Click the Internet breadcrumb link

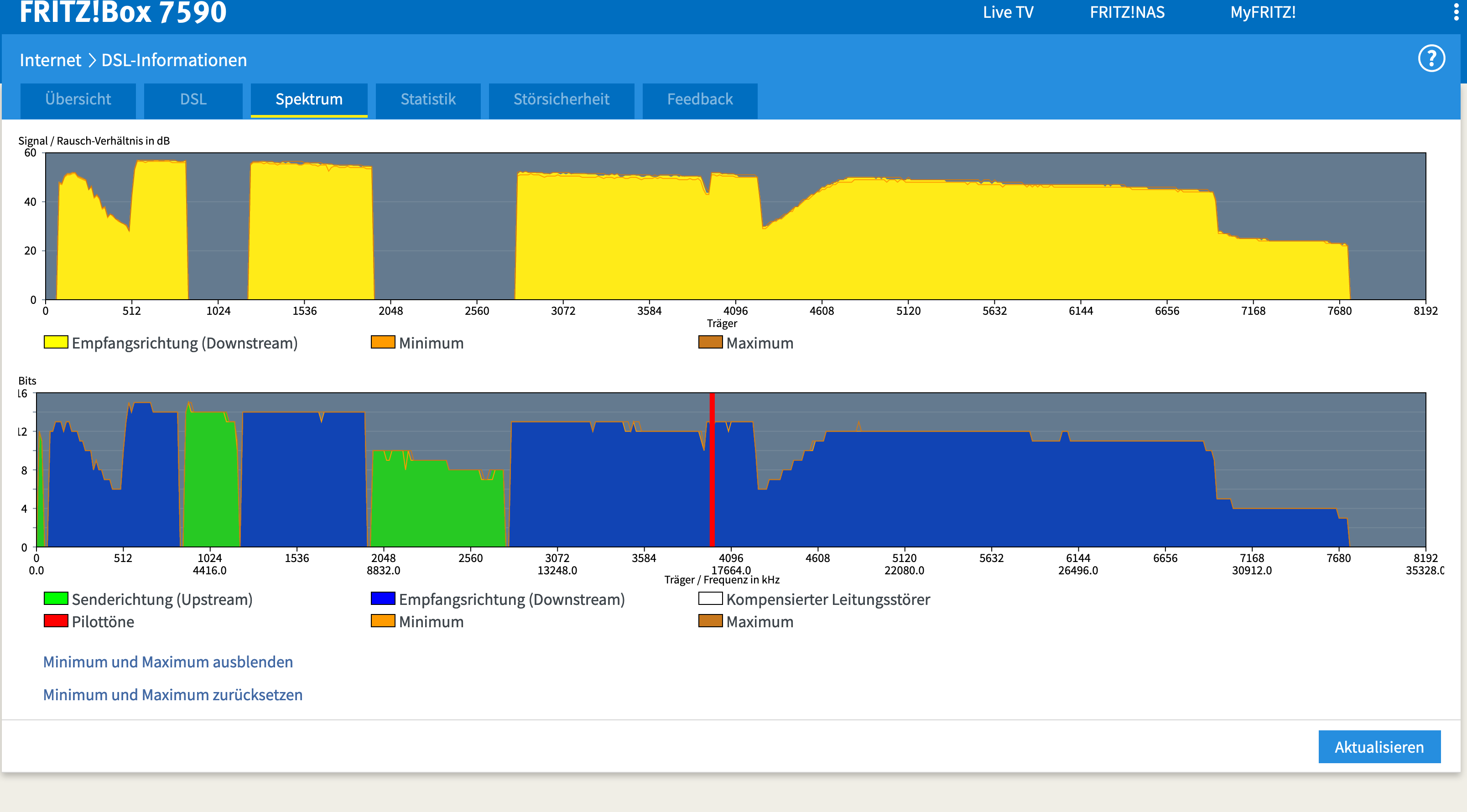pos(50,60)
